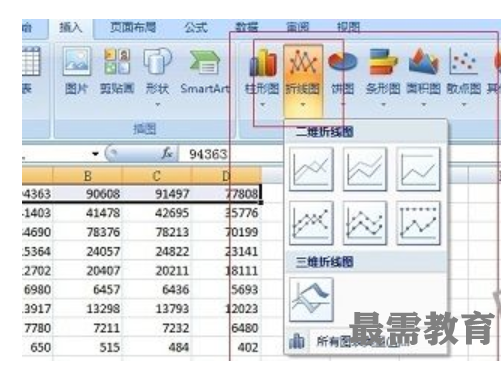Screen dimensions: 501x368
Task: Select cell containing 41478
Action: [87, 213]
